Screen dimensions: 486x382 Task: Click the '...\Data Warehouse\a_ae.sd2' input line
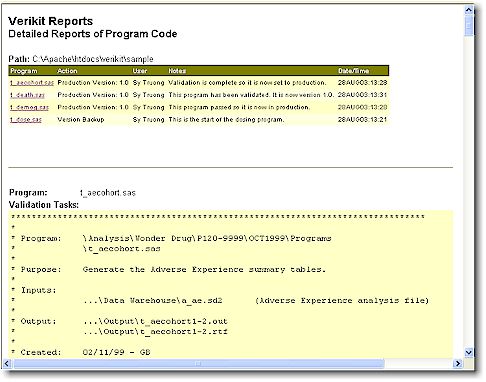[x=153, y=301]
